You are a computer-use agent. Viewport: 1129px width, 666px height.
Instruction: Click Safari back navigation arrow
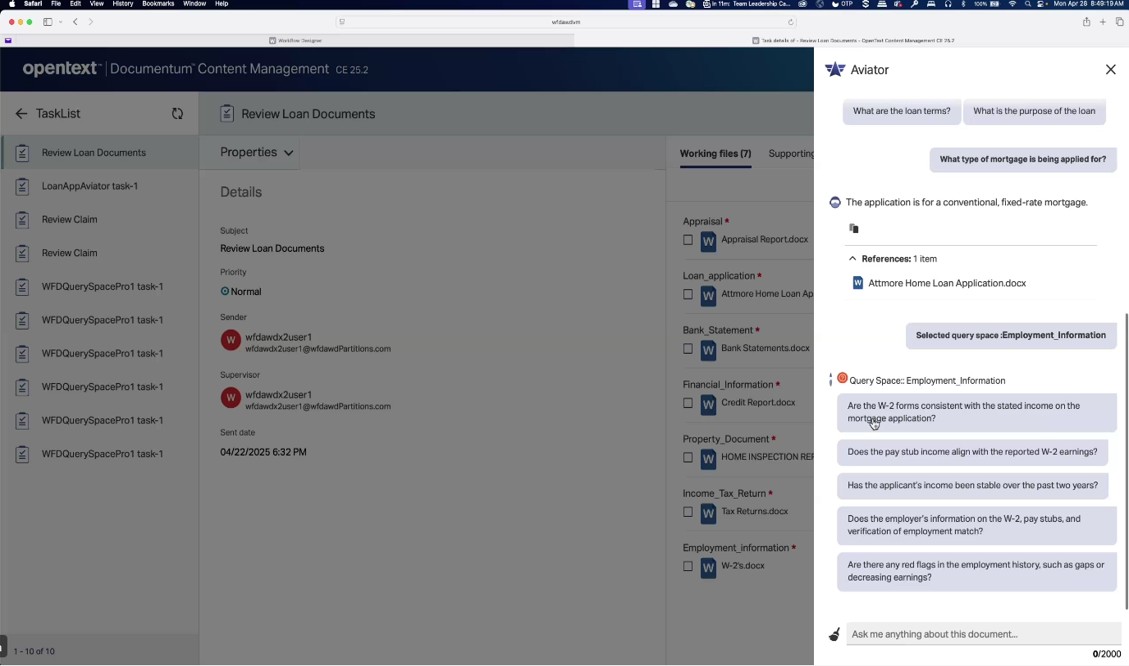point(75,22)
